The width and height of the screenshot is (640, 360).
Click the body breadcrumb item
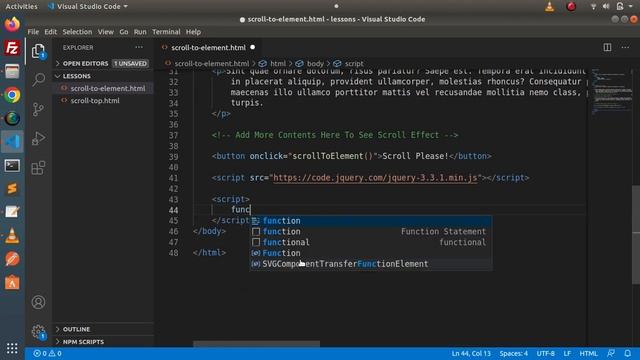tap(315, 64)
